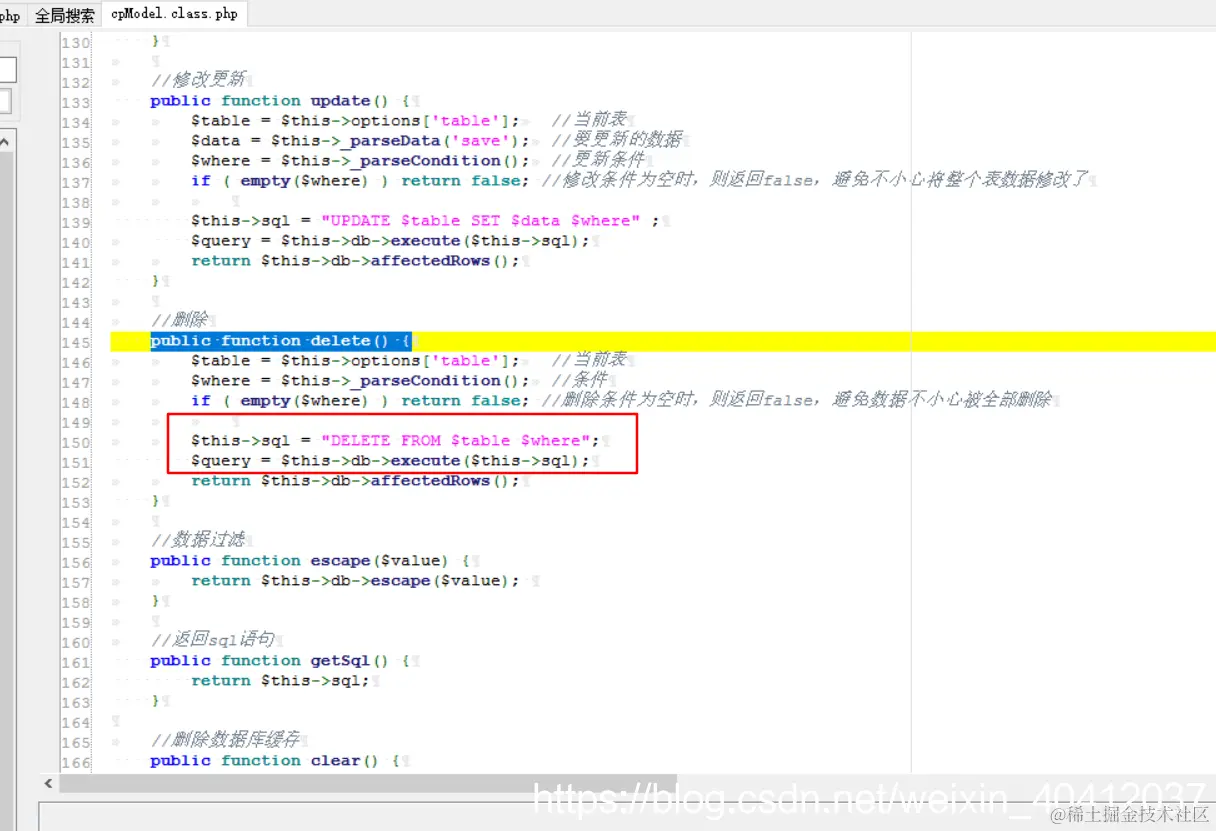Click line number 156 in the gutter
1216x831 pixels.
(x=75, y=562)
